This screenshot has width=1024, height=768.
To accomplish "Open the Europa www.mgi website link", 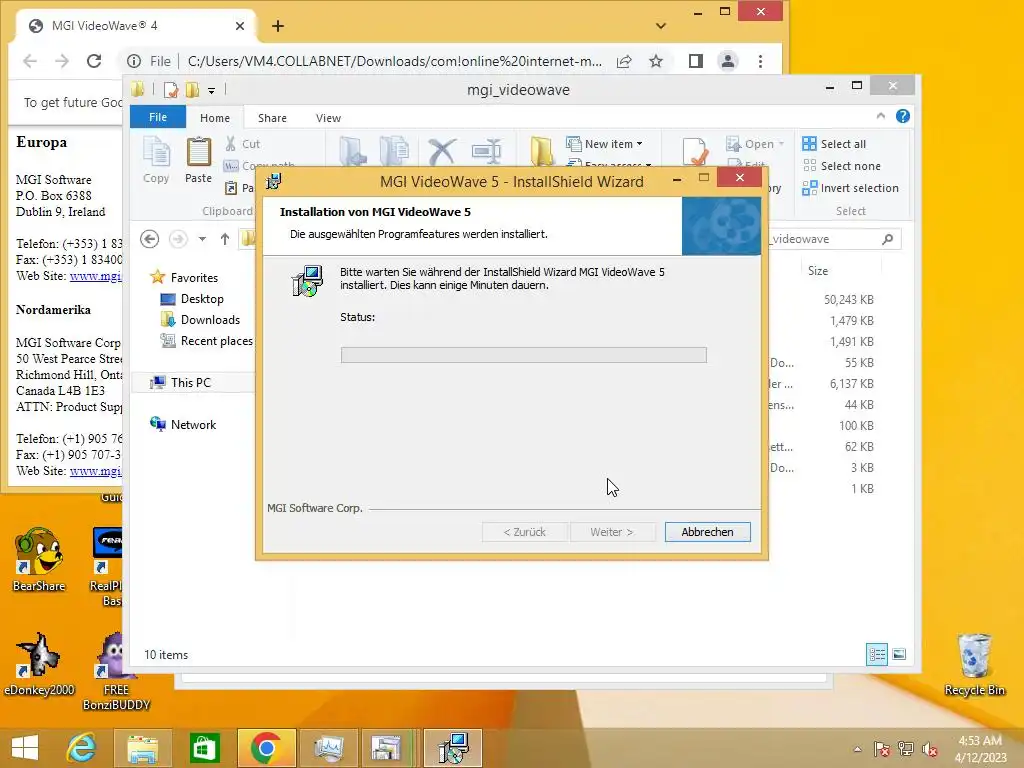I will (x=95, y=276).
